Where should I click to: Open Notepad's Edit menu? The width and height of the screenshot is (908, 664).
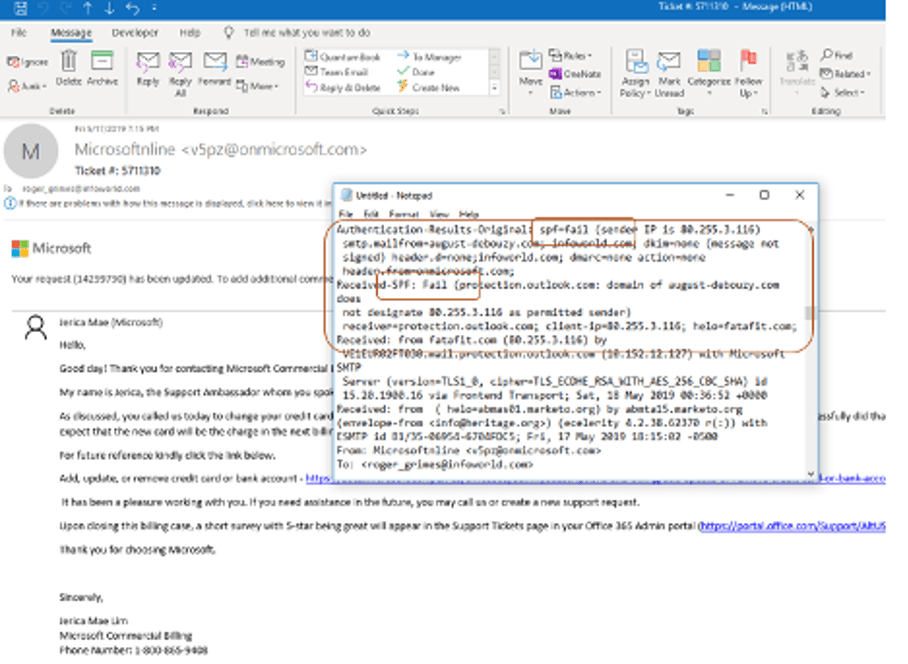(x=371, y=214)
